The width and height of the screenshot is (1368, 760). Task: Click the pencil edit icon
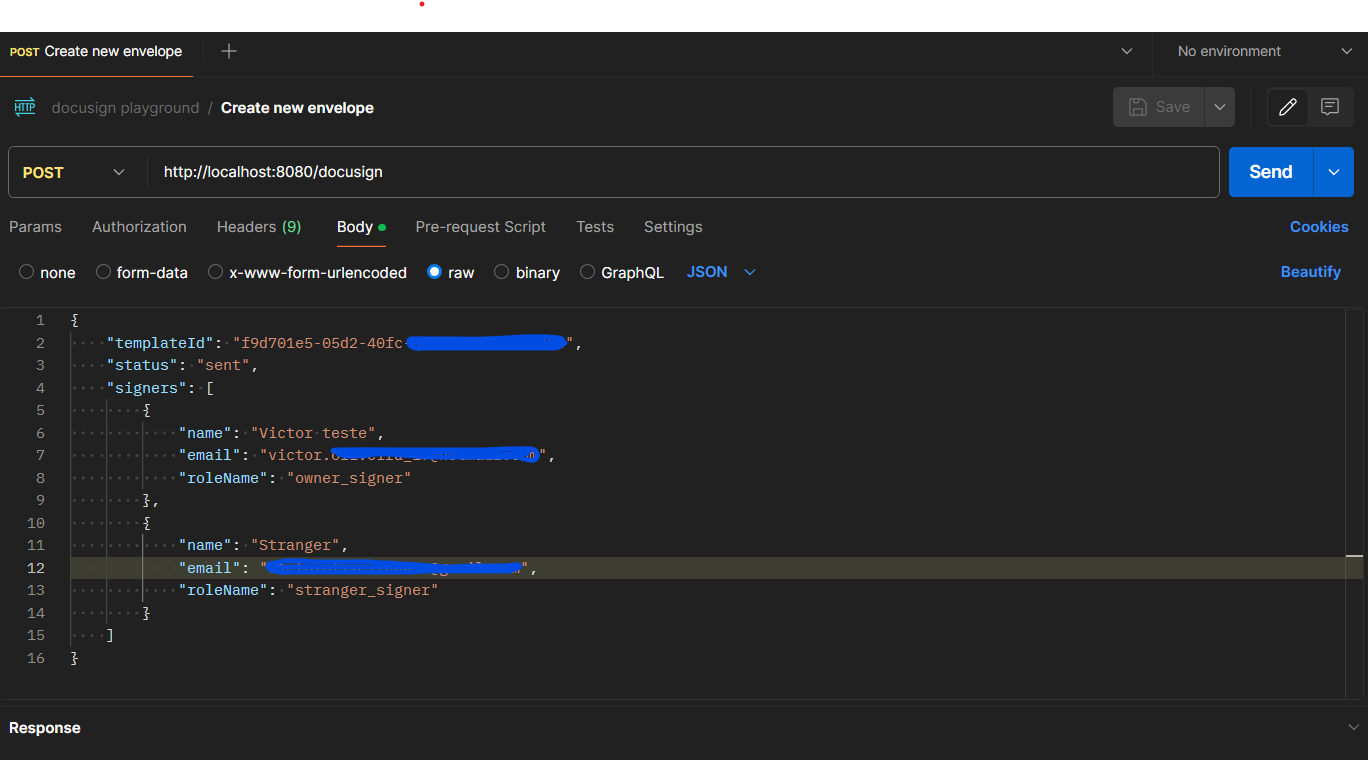click(1288, 107)
